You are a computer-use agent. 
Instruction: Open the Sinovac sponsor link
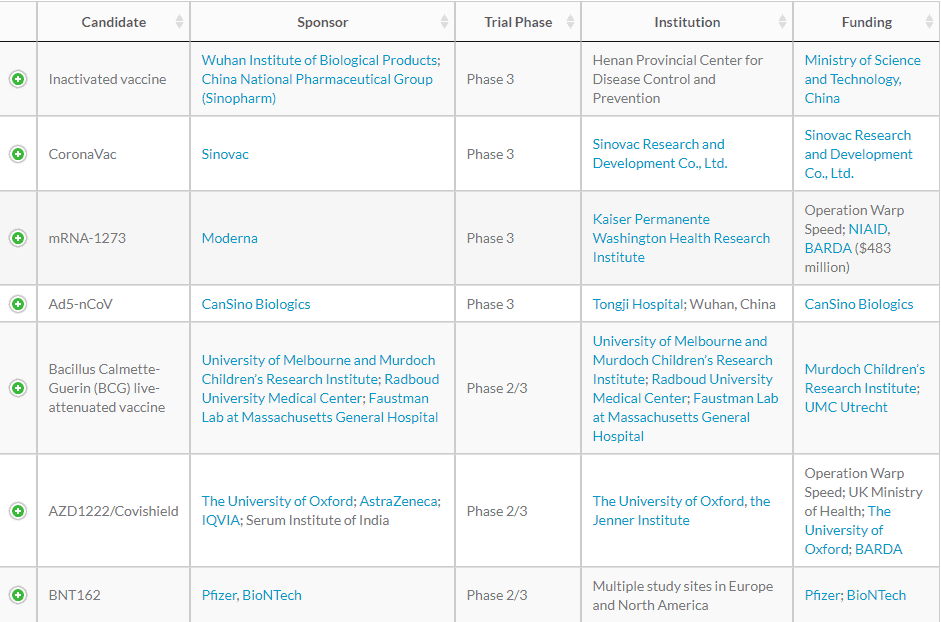tap(225, 154)
